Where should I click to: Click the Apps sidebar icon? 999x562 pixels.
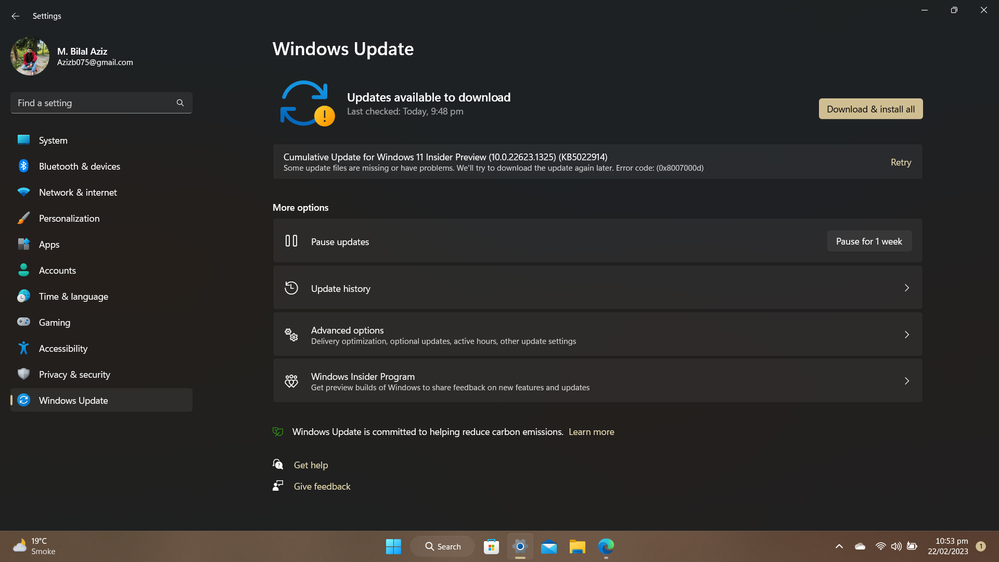pyautogui.click(x=24, y=244)
